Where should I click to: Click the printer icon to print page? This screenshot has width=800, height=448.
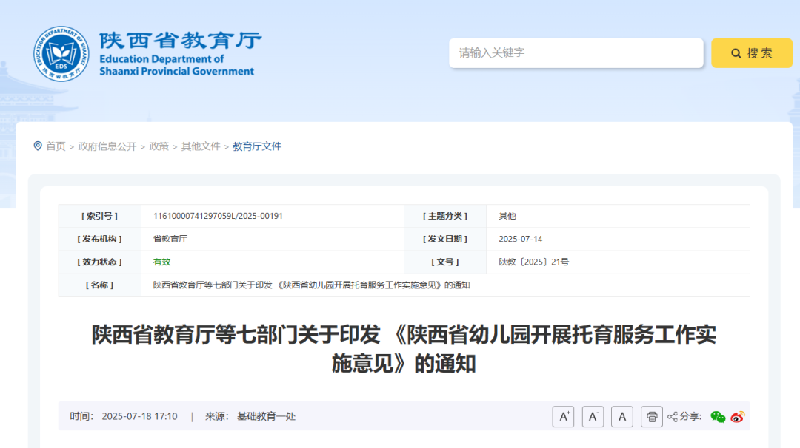652,417
